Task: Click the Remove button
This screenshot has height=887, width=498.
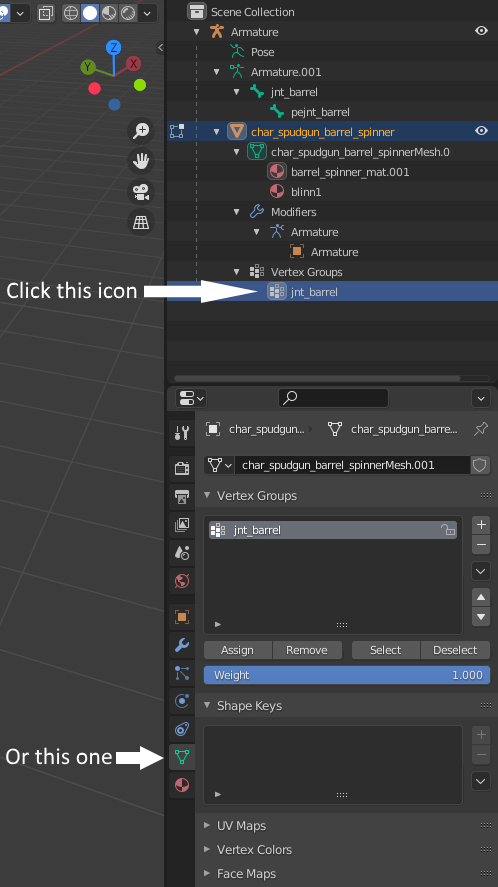Action: 307,650
